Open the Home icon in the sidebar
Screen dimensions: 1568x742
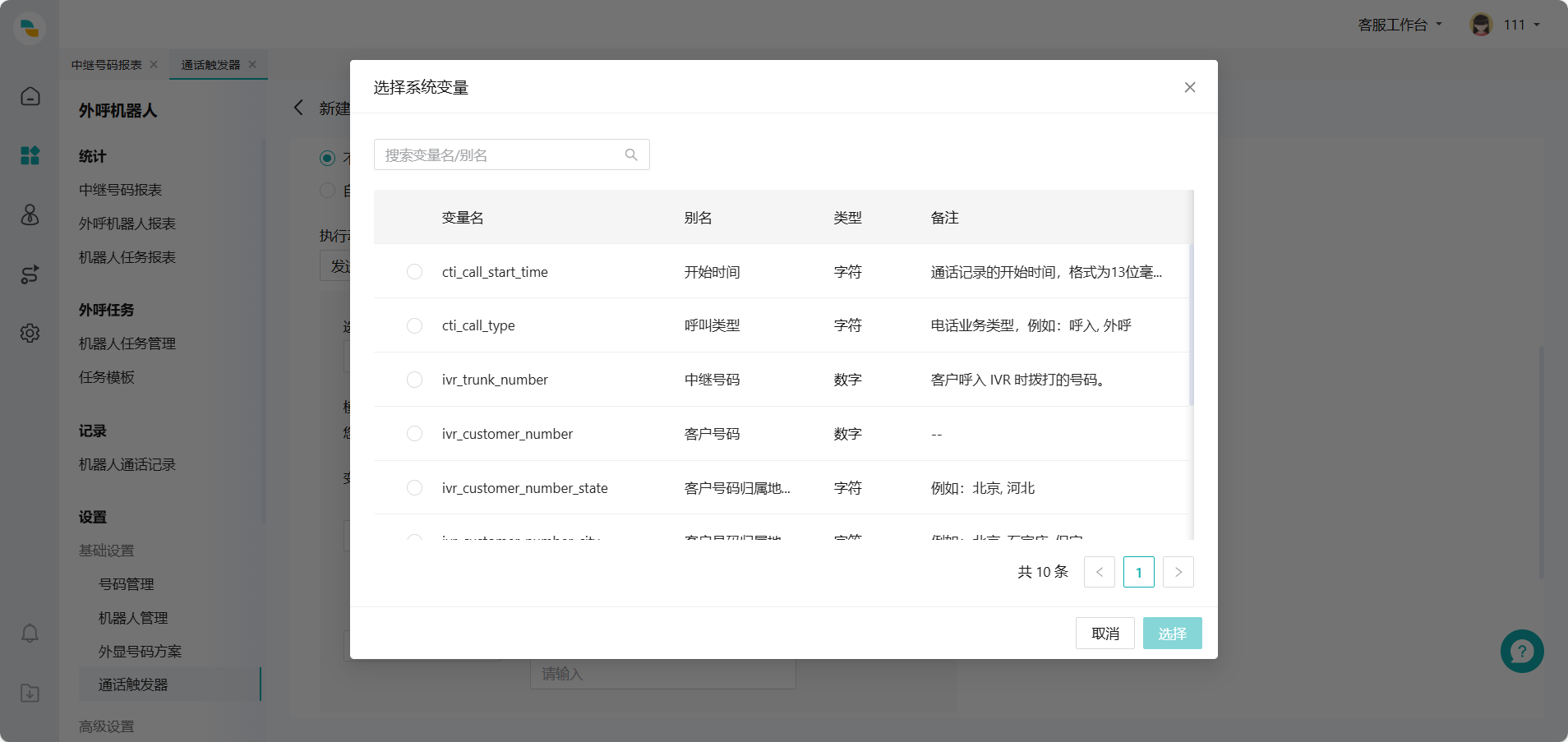click(x=30, y=96)
